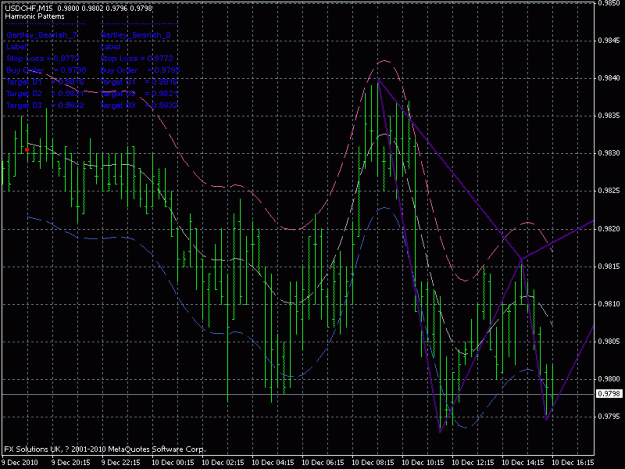Click the 10 Dec 06:15 time label

(x=323, y=463)
